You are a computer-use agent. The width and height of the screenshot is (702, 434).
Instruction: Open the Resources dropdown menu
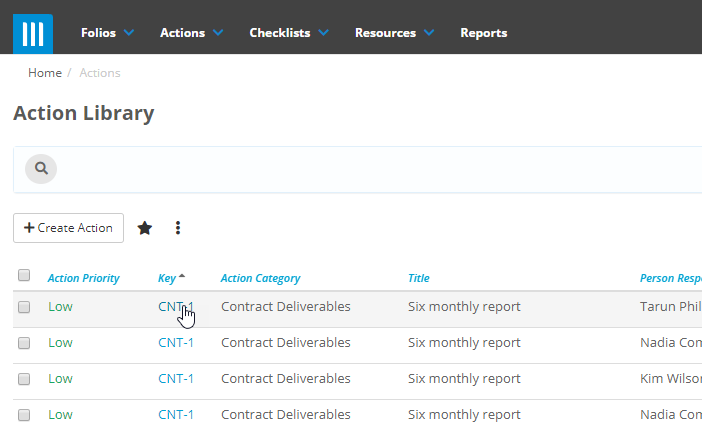pyautogui.click(x=394, y=33)
